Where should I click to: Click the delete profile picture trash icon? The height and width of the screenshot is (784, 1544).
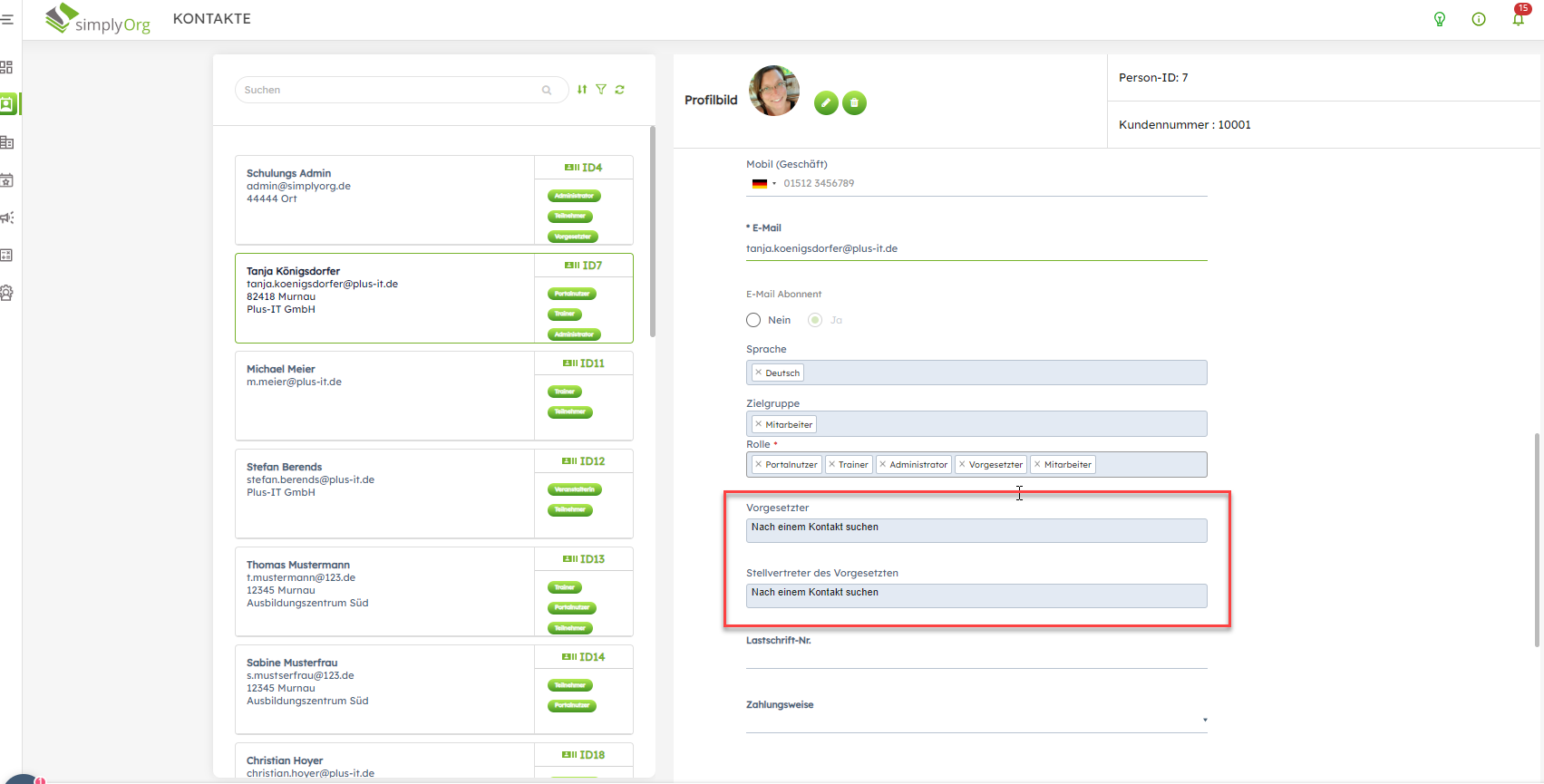tap(854, 103)
